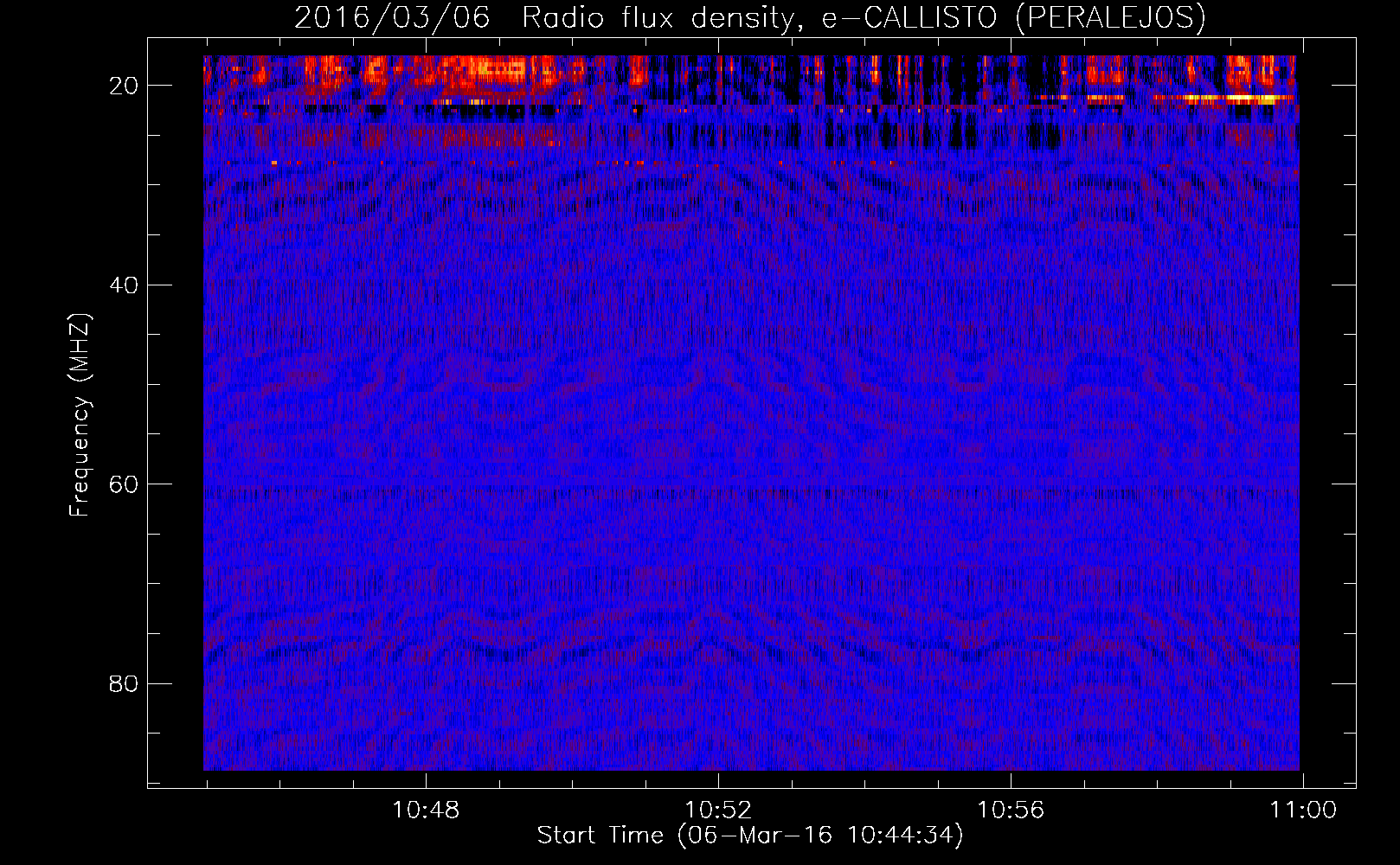Click the 60 MHz frequency label

coord(125,484)
